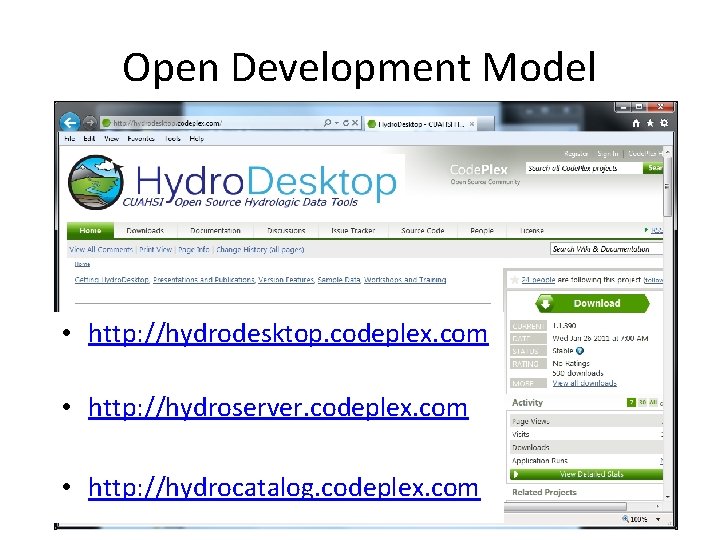This screenshot has width=720, height=540.
Task: Switch to the Discussions tab
Action: (286, 231)
